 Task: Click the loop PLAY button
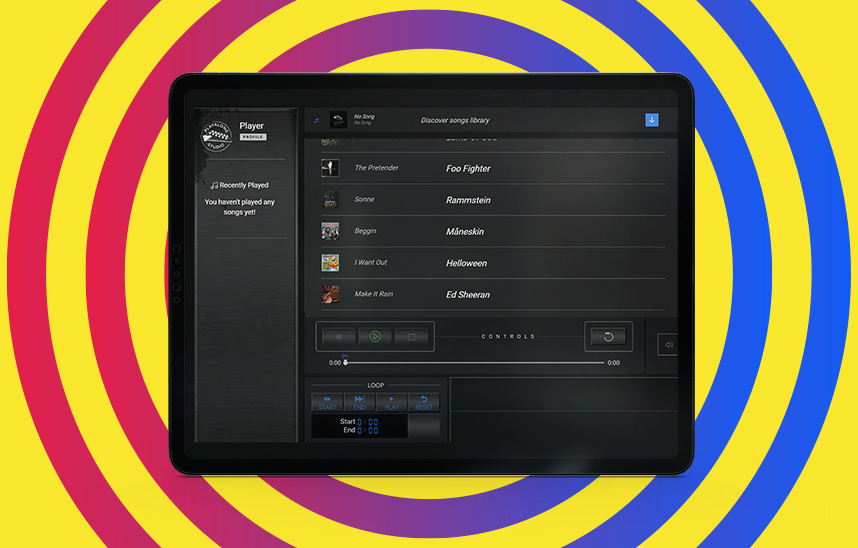click(391, 402)
